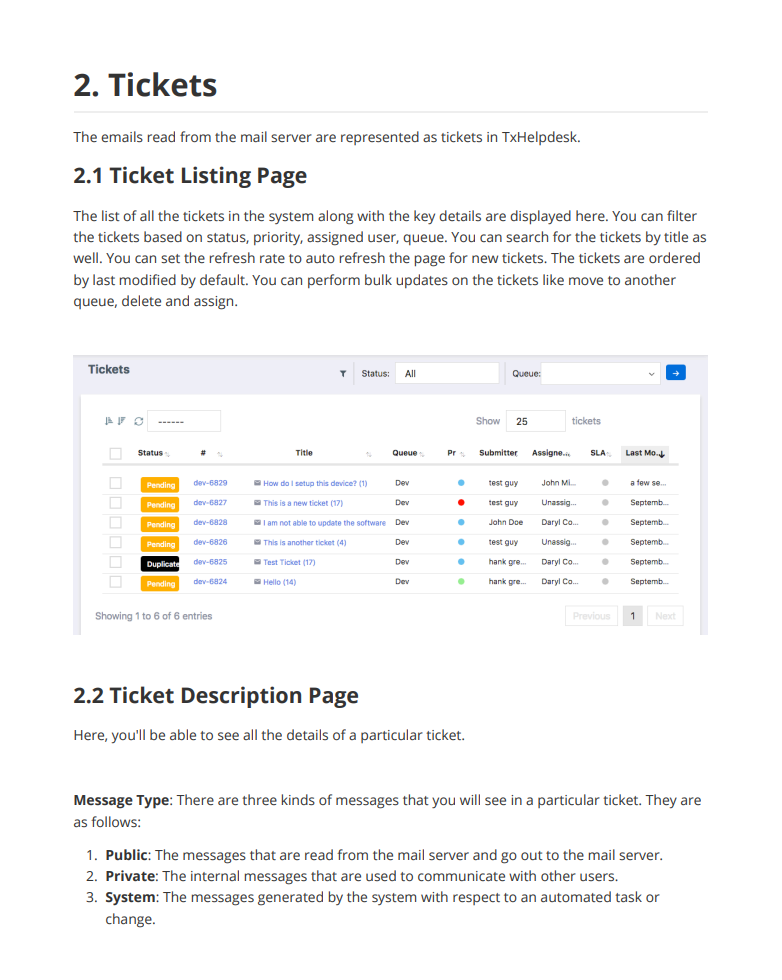782x980 pixels.
Task: Click Pending status badge of dev-6829
Action: [x=160, y=485]
